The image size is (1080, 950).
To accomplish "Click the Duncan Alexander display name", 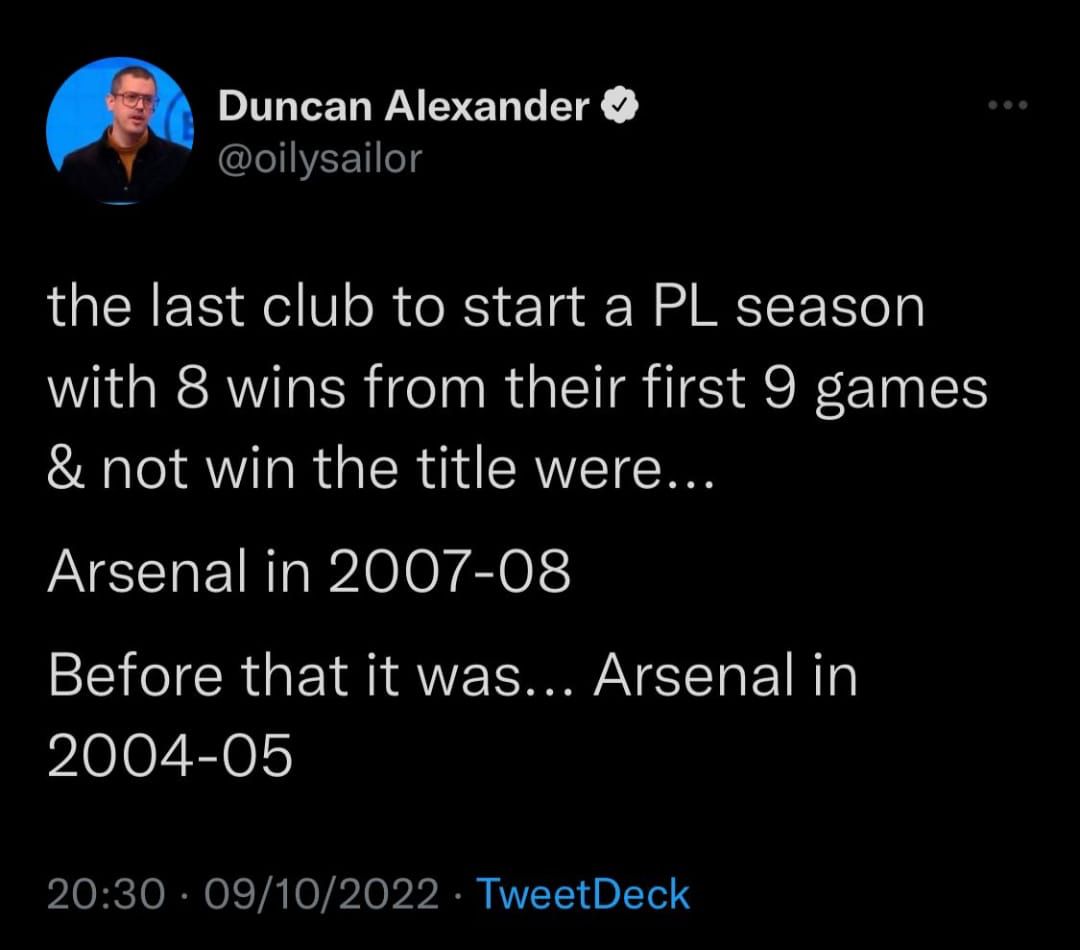I will [x=403, y=105].
